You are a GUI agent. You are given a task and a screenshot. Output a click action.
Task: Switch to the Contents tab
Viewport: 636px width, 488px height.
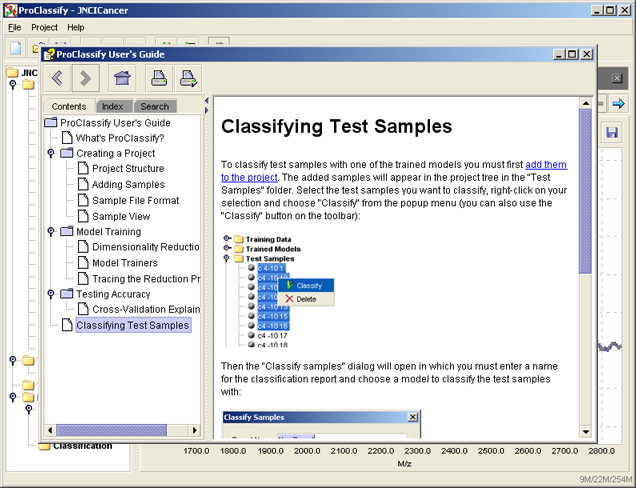point(69,106)
